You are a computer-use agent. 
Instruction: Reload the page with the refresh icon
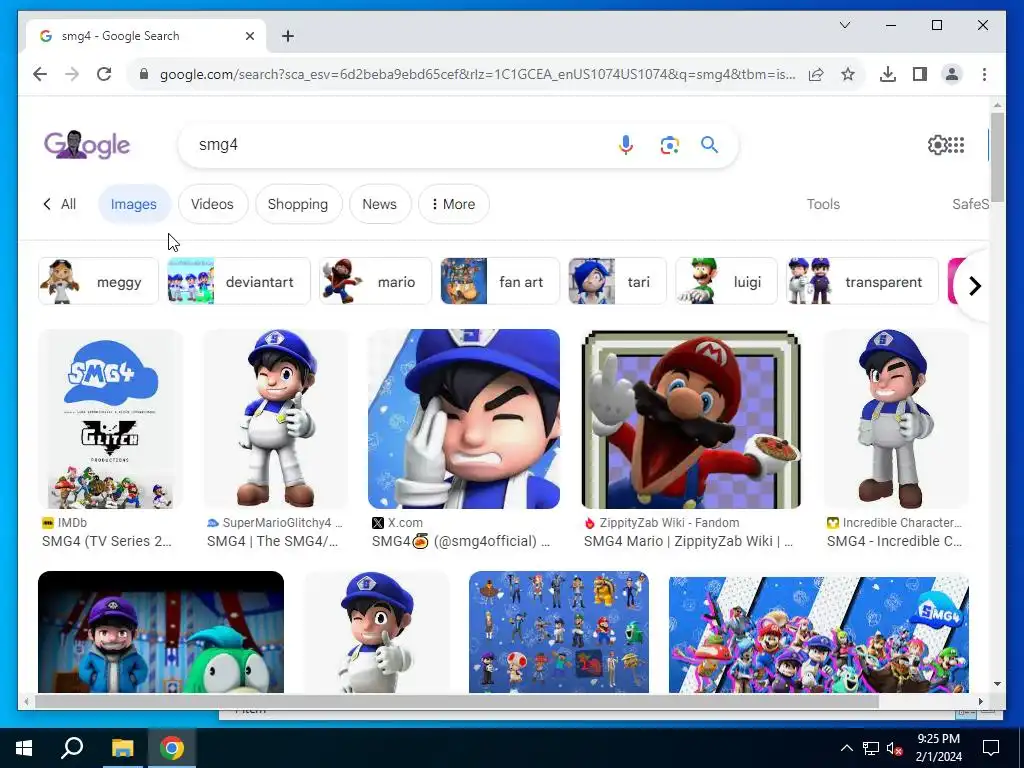click(104, 74)
